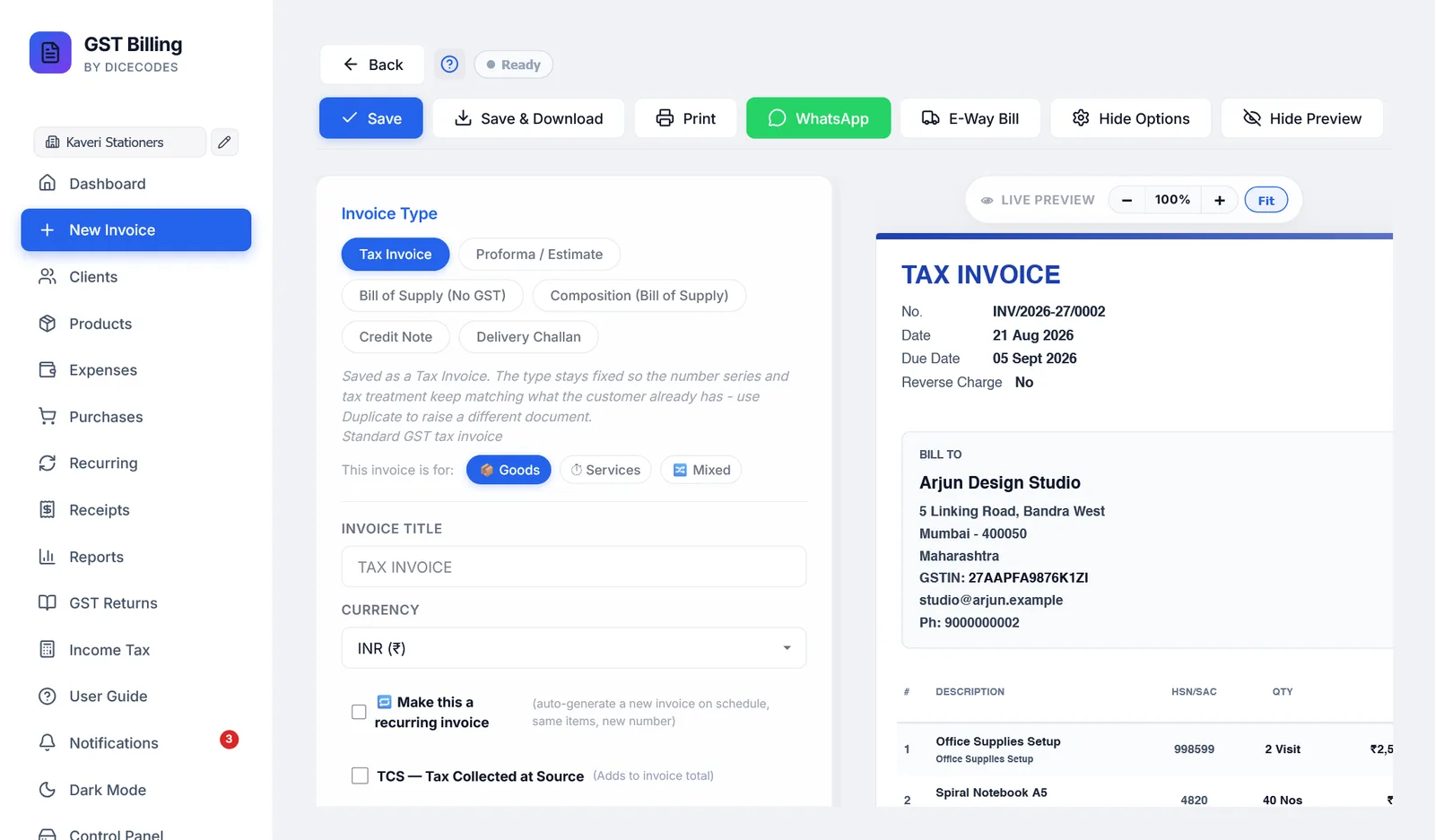The height and width of the screenshot is (840, 1435).
Task: Click the Recurring cycle icon
Action: coord(48,463)
